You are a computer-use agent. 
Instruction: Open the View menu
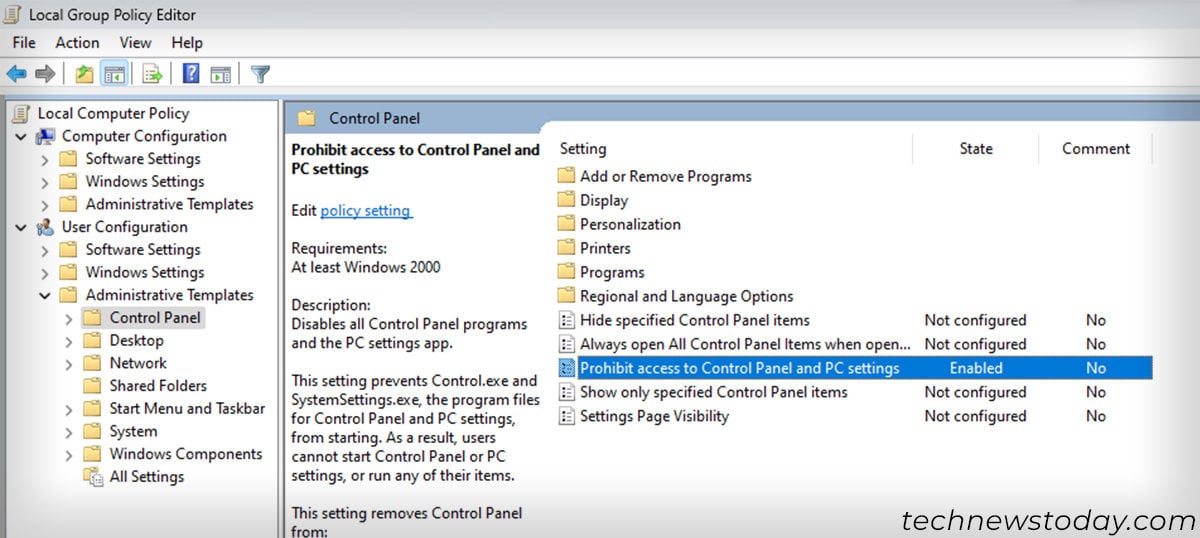point(135,43)
